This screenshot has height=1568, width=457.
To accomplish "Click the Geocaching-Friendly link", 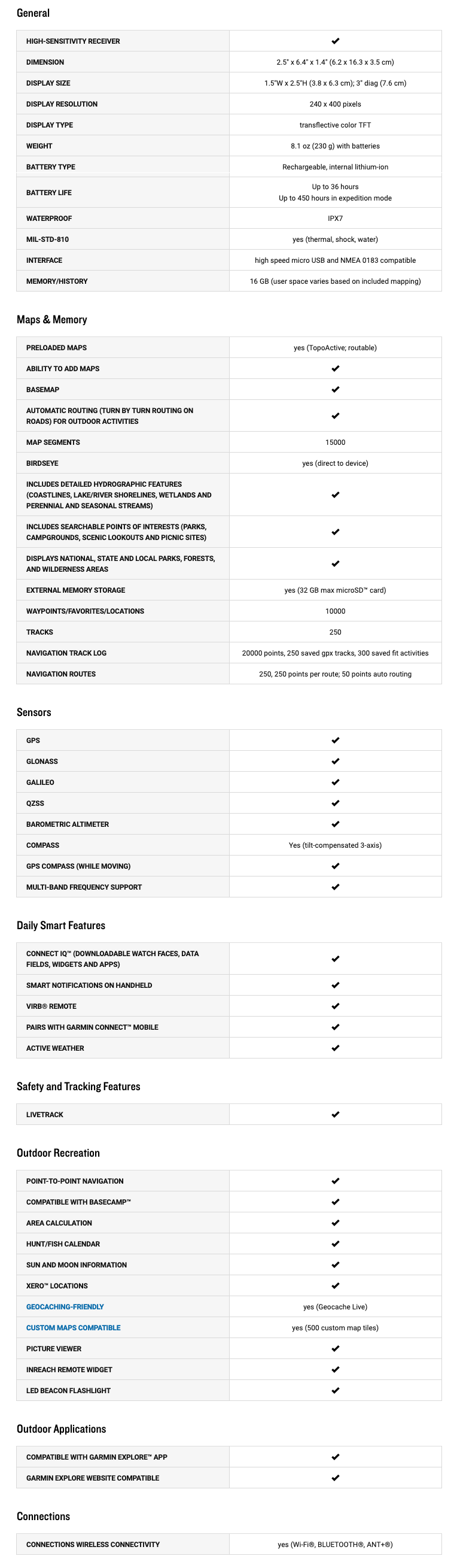I will [65, 1306].
